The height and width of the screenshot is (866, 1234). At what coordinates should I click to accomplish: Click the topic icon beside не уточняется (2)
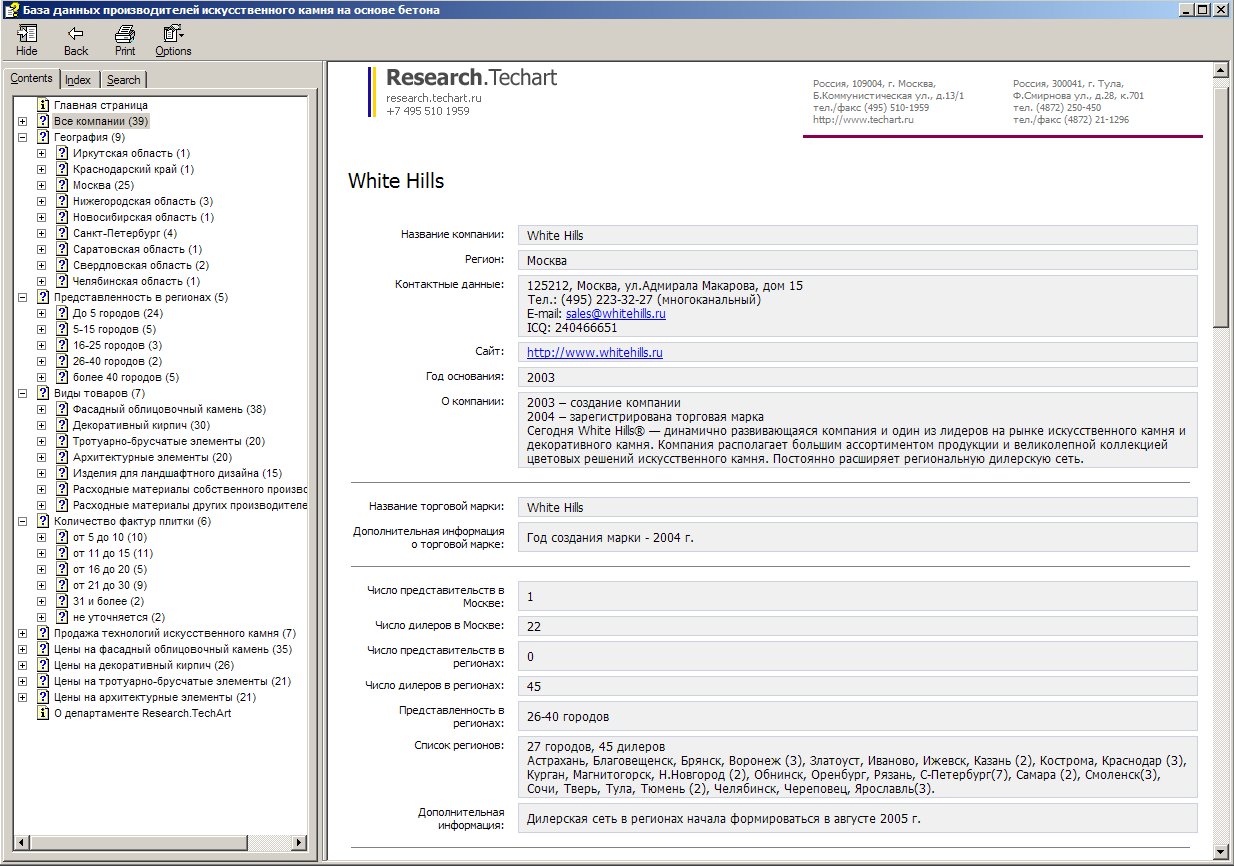(62, 617)
